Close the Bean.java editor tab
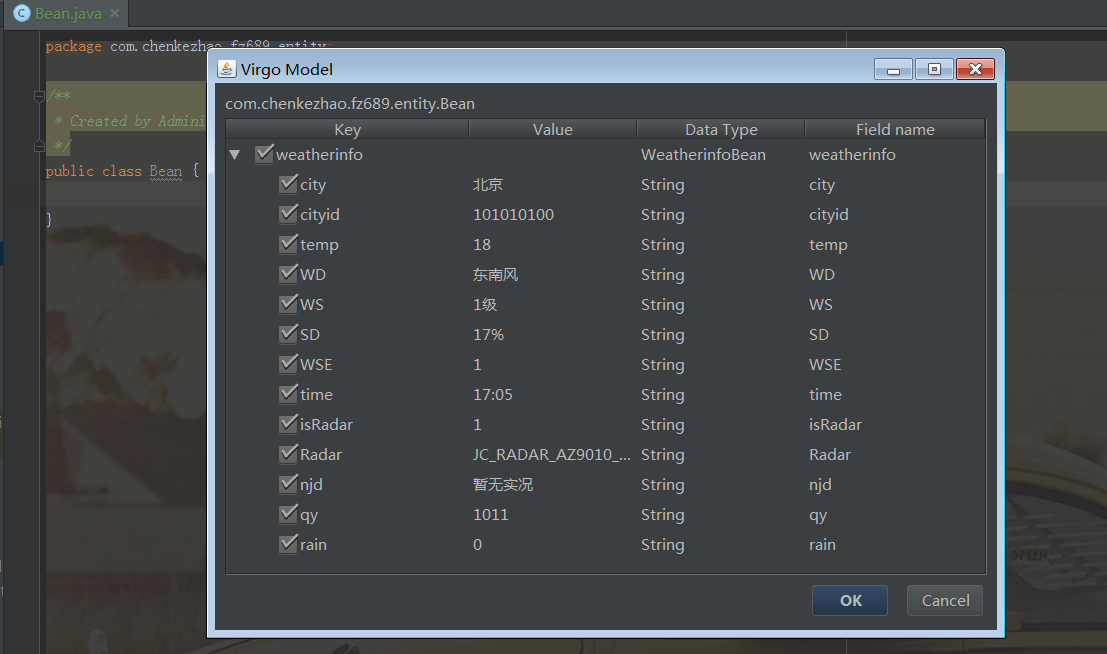1107x654 pixels. 114,14
